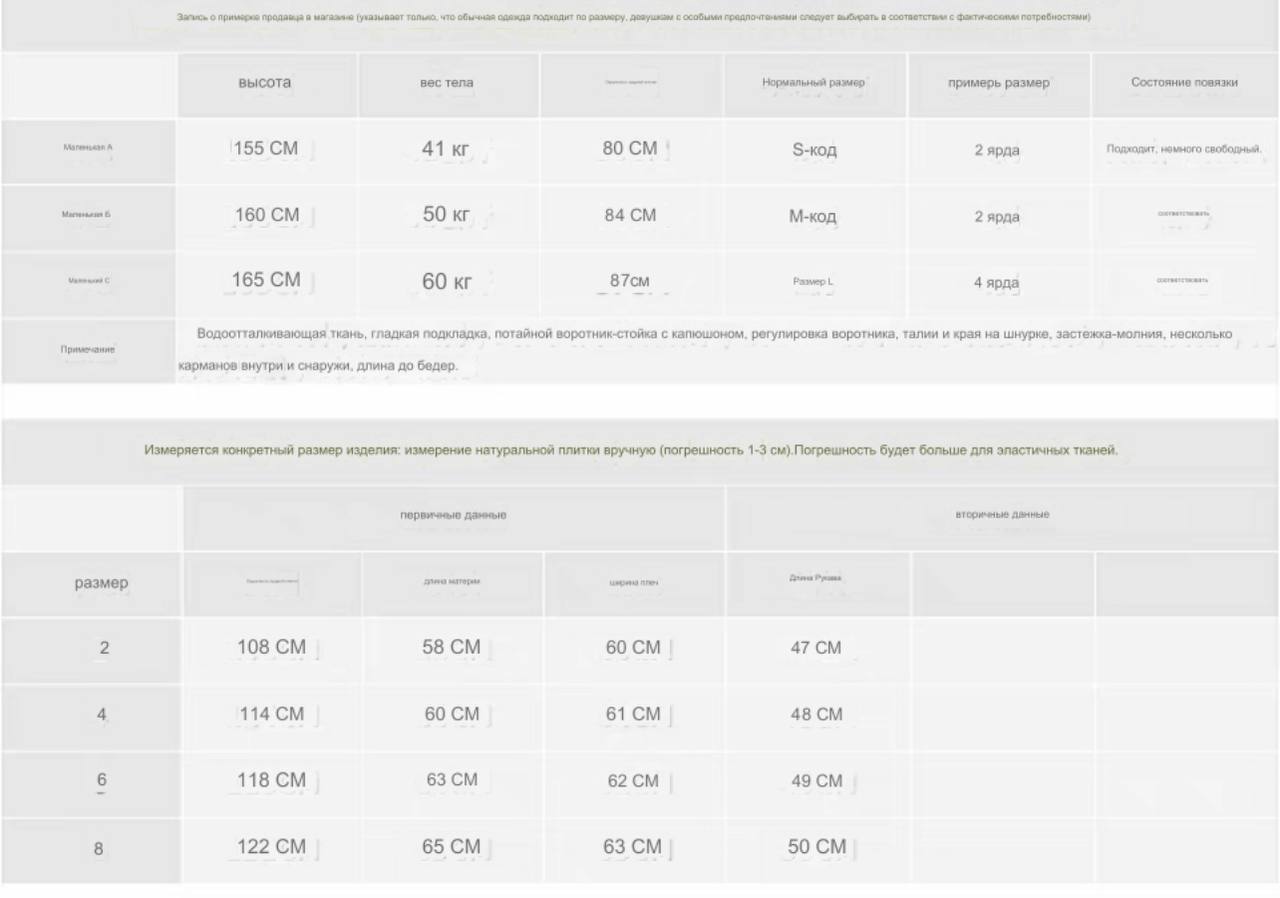
Task: Click the '108 CM' measurement cell
Action: point(271,648)
